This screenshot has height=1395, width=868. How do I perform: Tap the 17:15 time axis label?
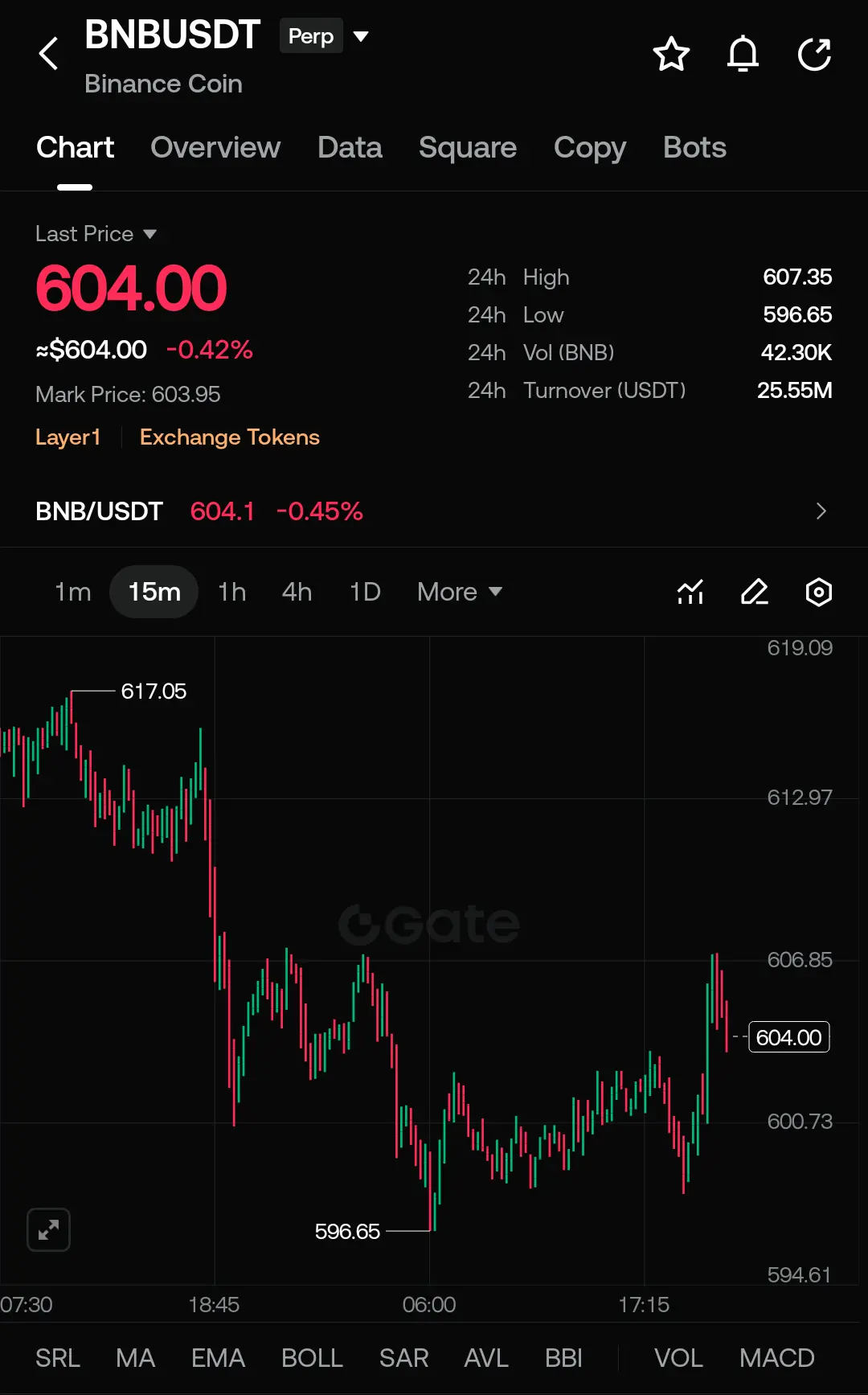tap(644, 1304)
